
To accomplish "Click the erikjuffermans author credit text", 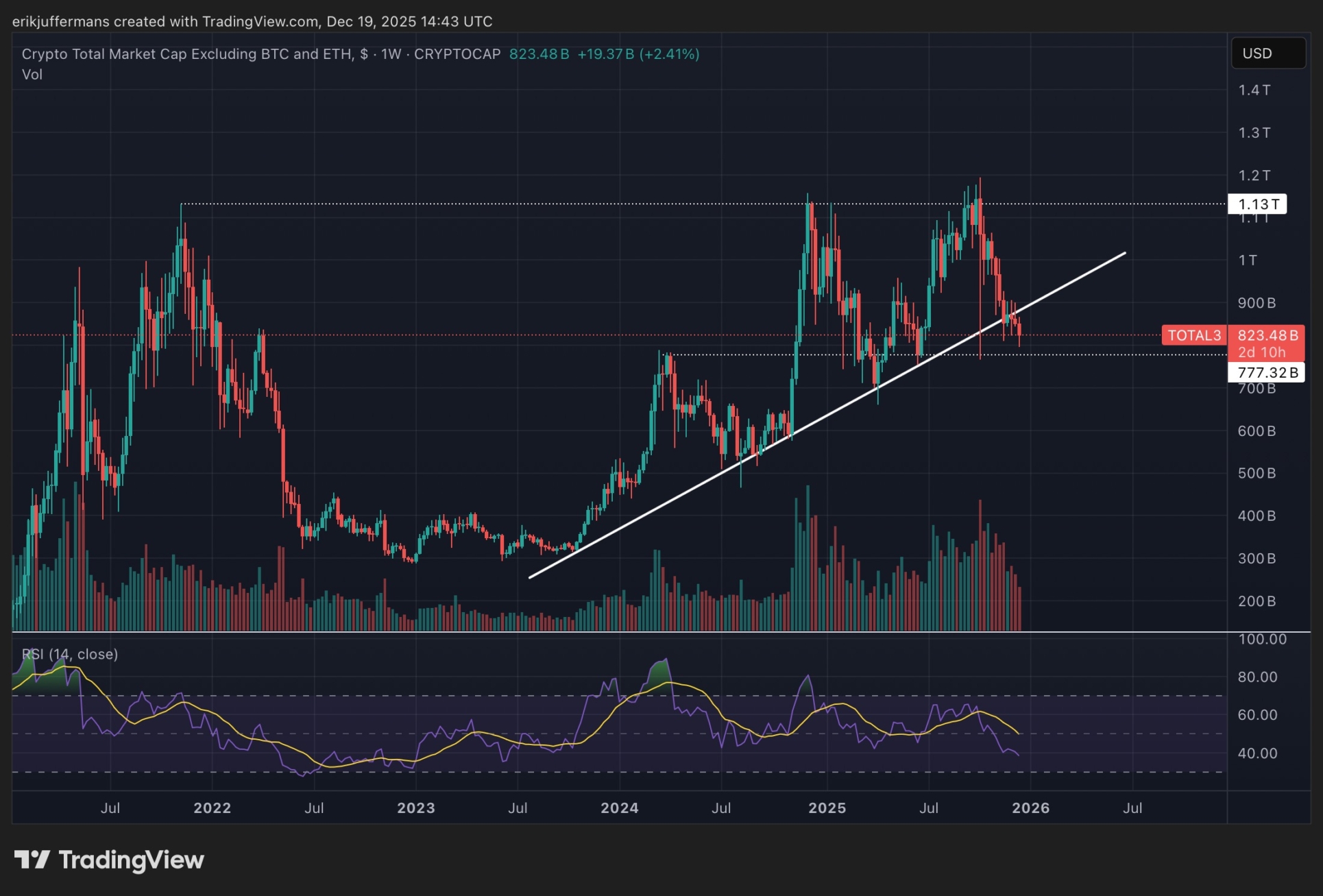I will click(60, 21).
